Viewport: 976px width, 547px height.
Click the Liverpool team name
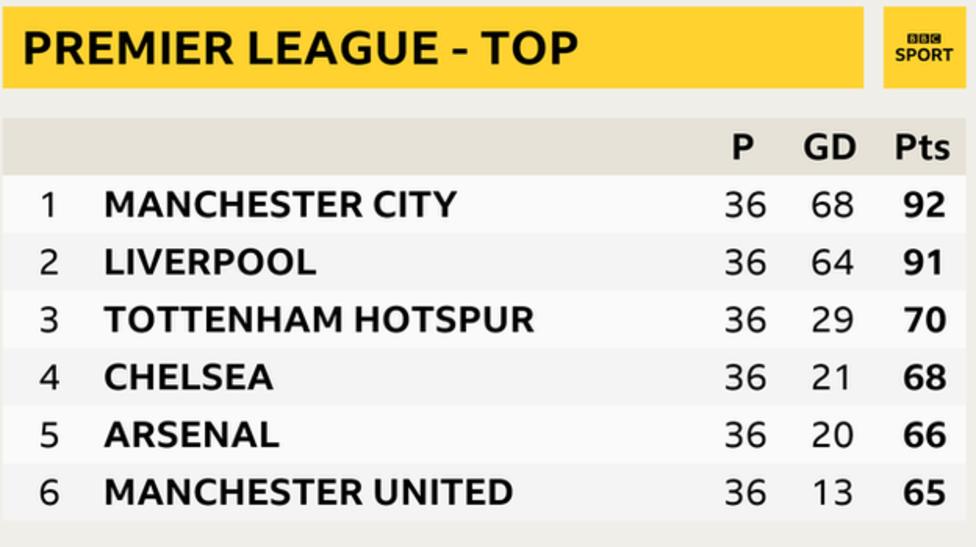210,262
